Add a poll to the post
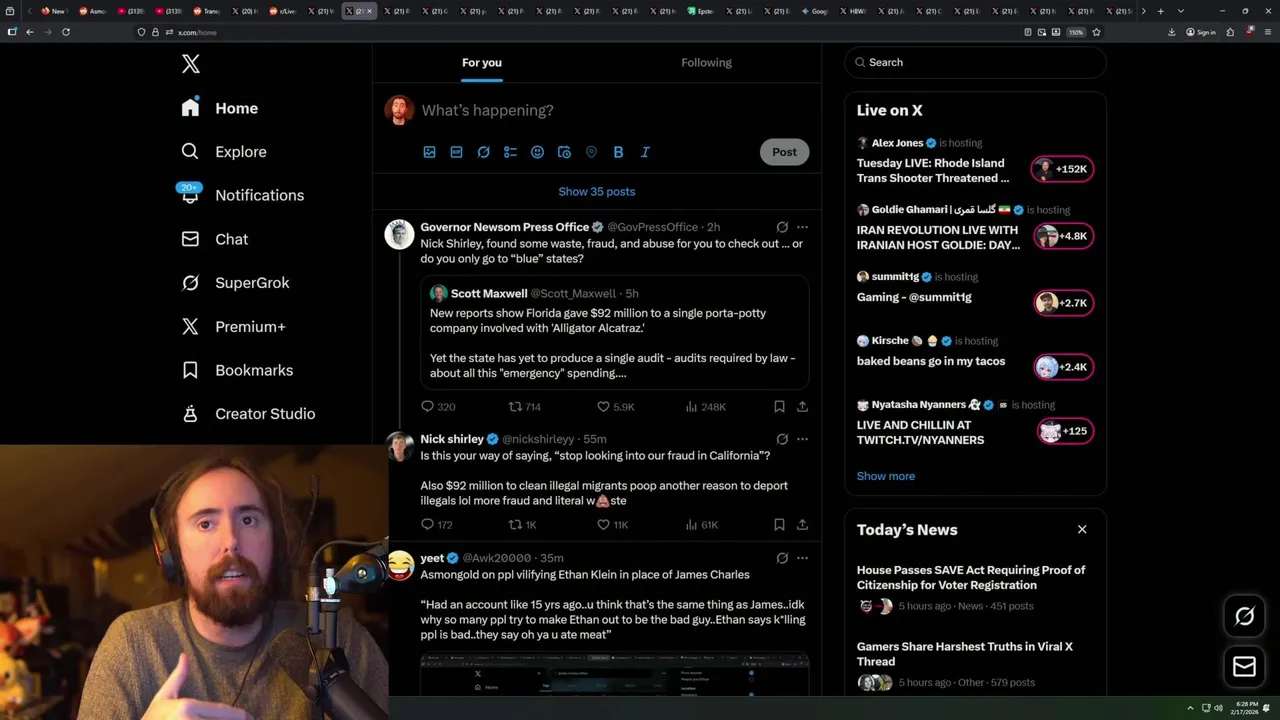This screenshot has width=1280, height=720. point(510,152)
